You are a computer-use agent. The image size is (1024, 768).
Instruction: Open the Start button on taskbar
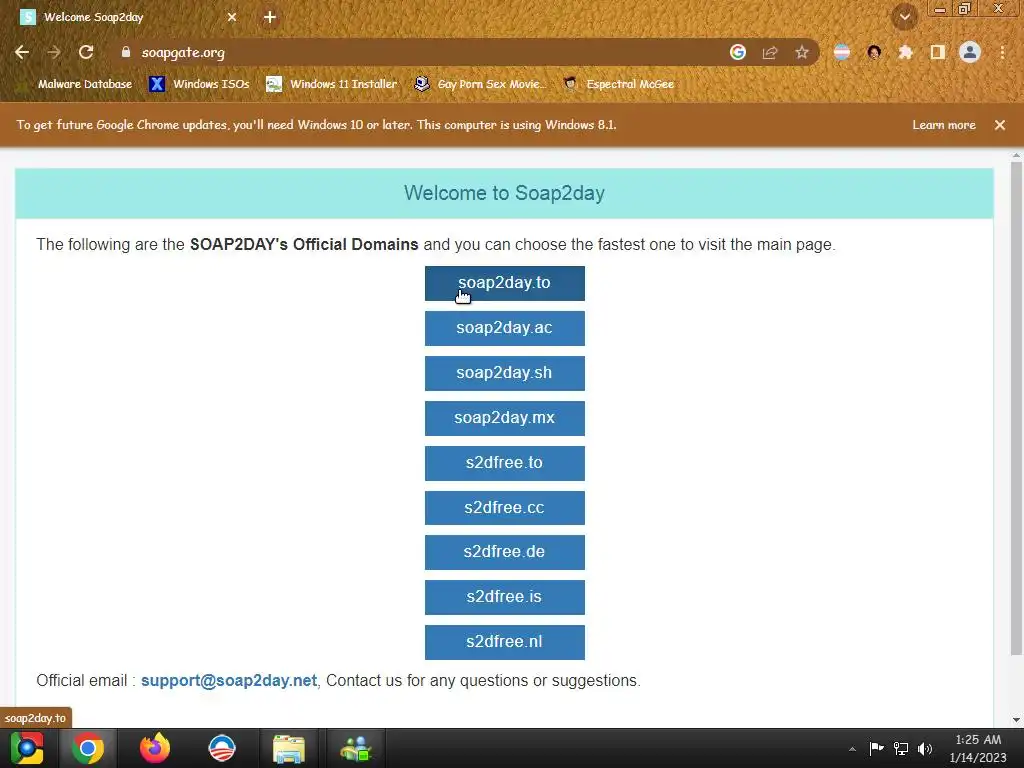click(x=27, y=748)
